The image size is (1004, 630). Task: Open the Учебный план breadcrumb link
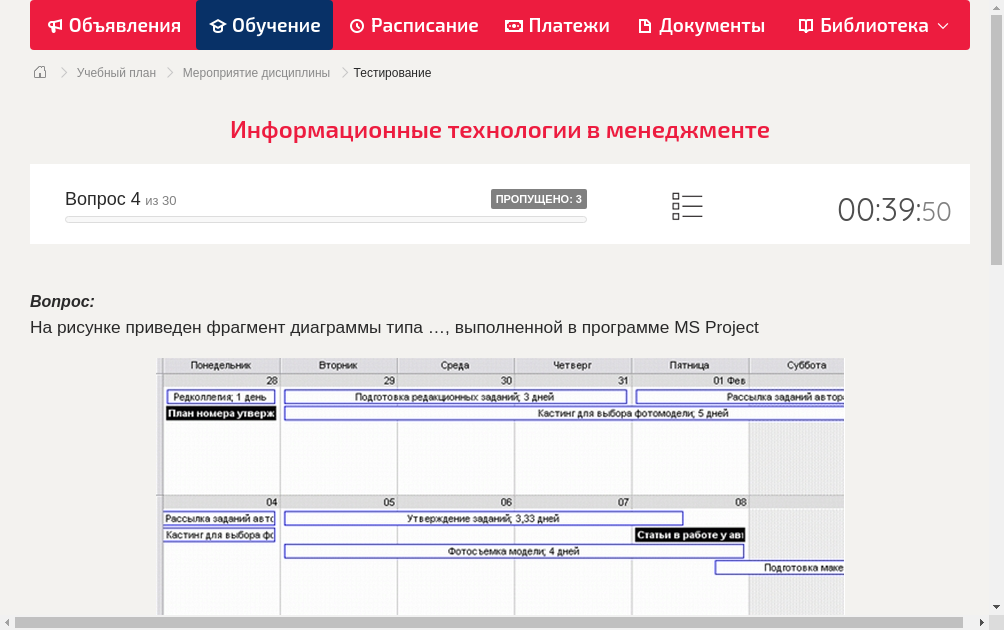tap(117, 72)
